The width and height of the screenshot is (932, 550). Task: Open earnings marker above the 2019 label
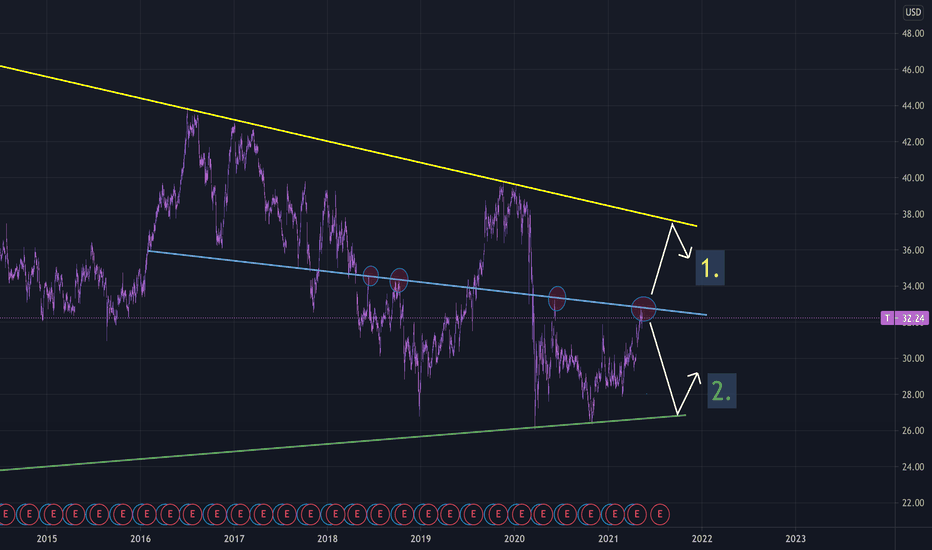coord(427,514)
